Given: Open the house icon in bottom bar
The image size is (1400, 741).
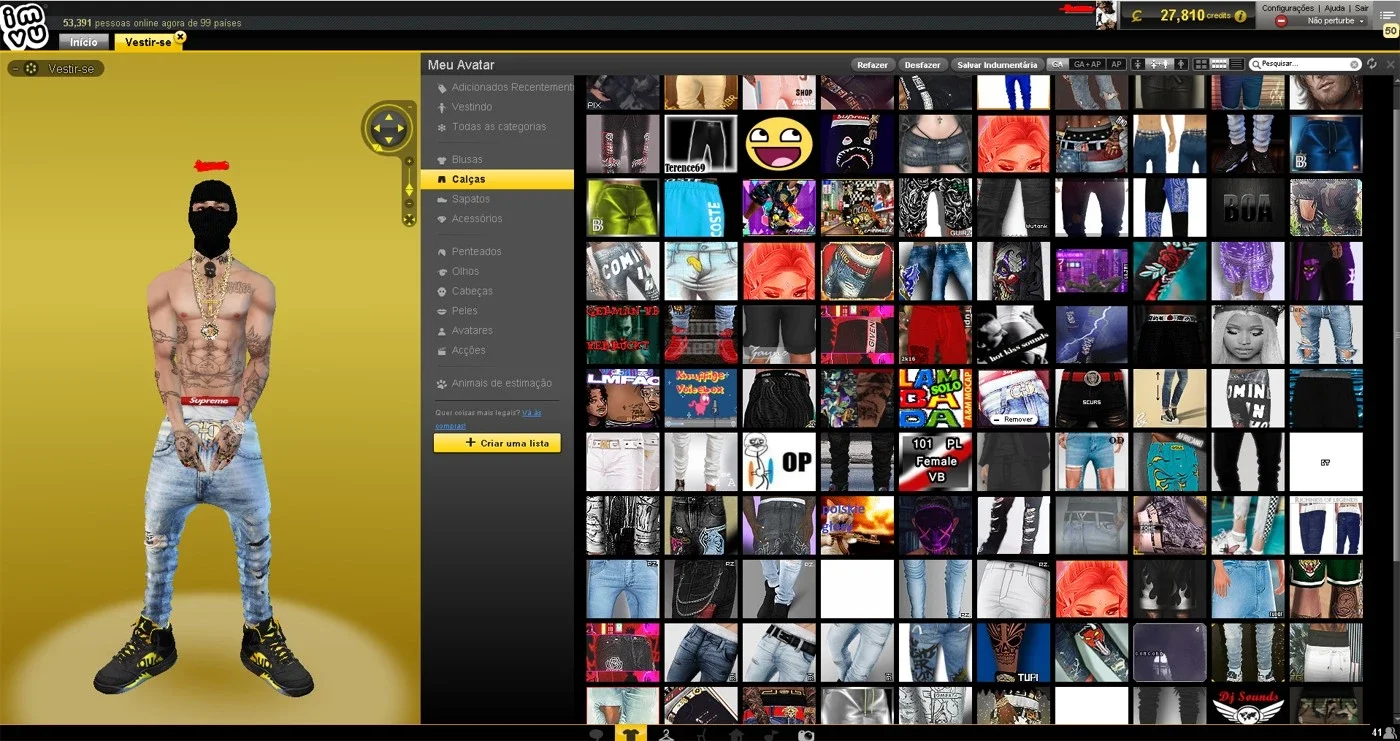Looking at the screenshot, I should pyautogui.click(x=736, y=735).
